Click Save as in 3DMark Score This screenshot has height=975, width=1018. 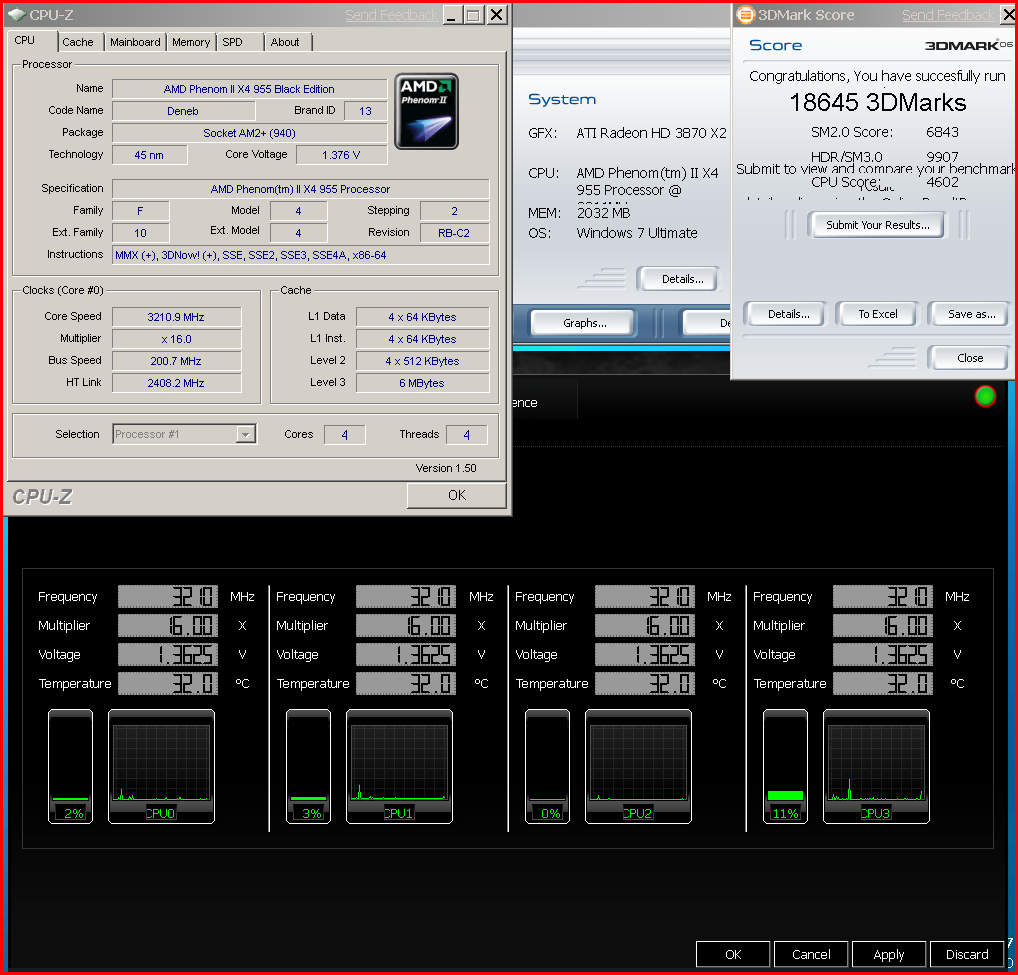click(971, 314)
